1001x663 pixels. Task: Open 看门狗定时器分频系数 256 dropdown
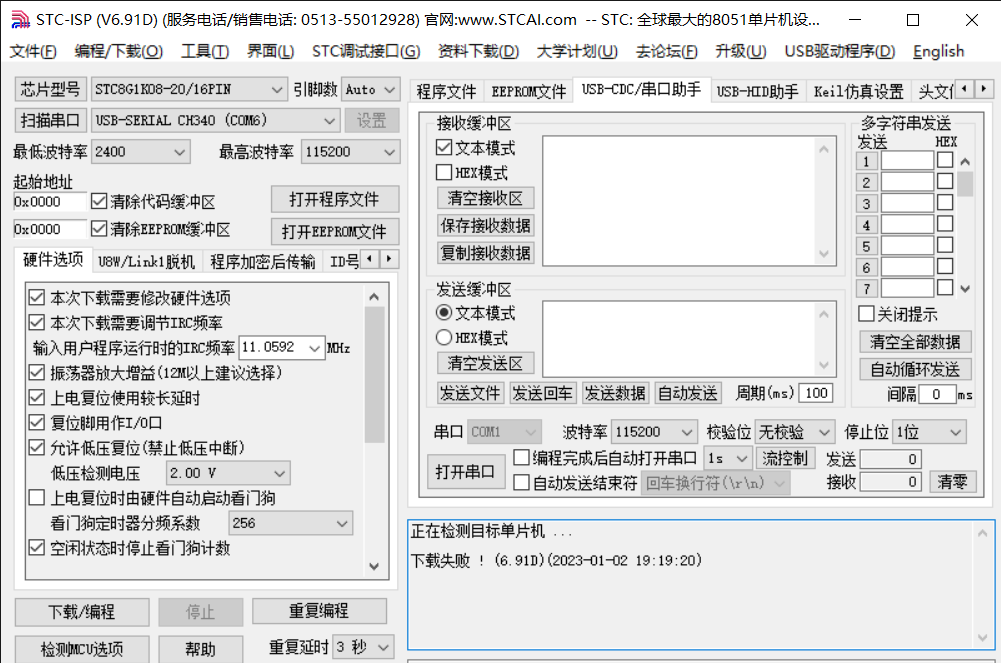(290, 523)
